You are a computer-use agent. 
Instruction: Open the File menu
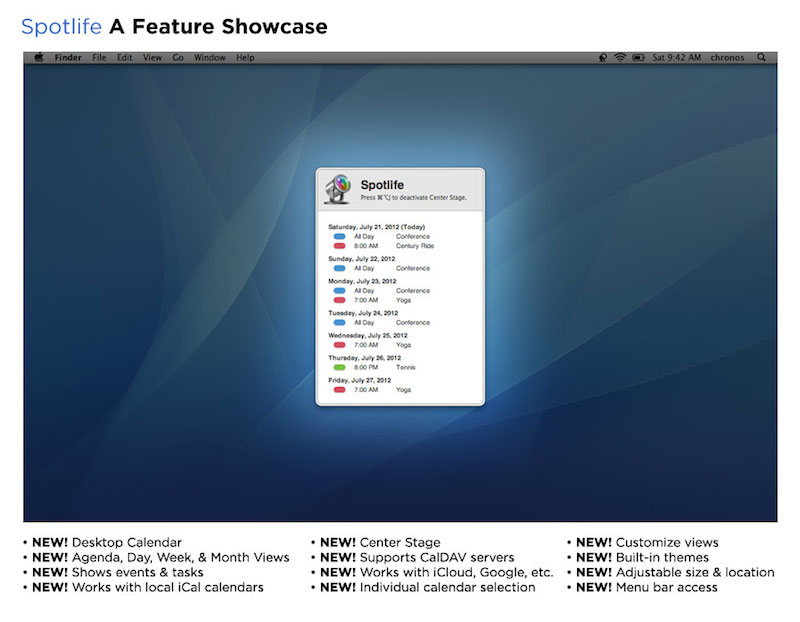(99, 58)
